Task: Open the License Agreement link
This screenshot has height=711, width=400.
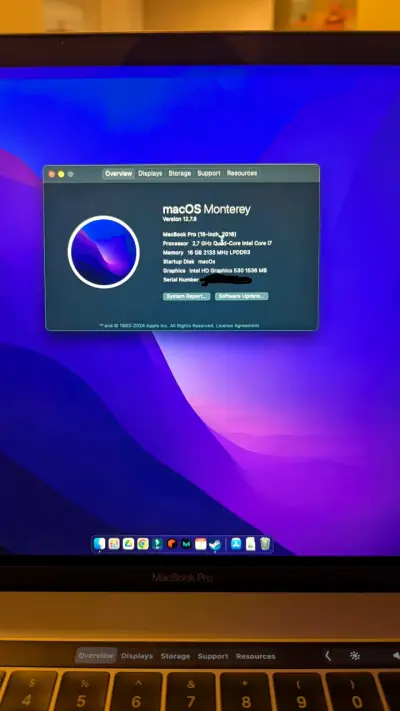Action: (x=238, y=326)
